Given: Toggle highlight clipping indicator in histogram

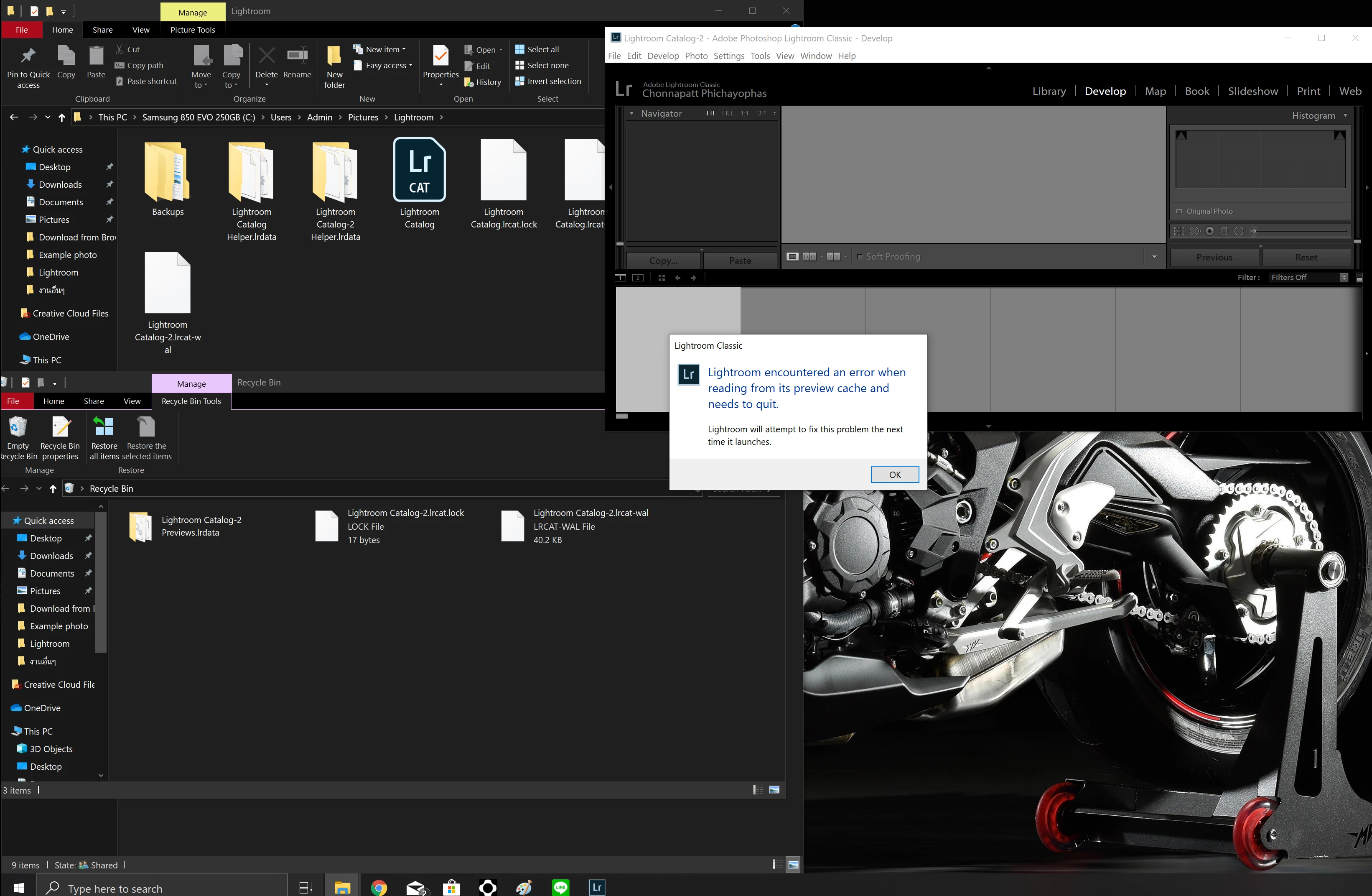Looking at the screenshot, I should pos(1339,135).
